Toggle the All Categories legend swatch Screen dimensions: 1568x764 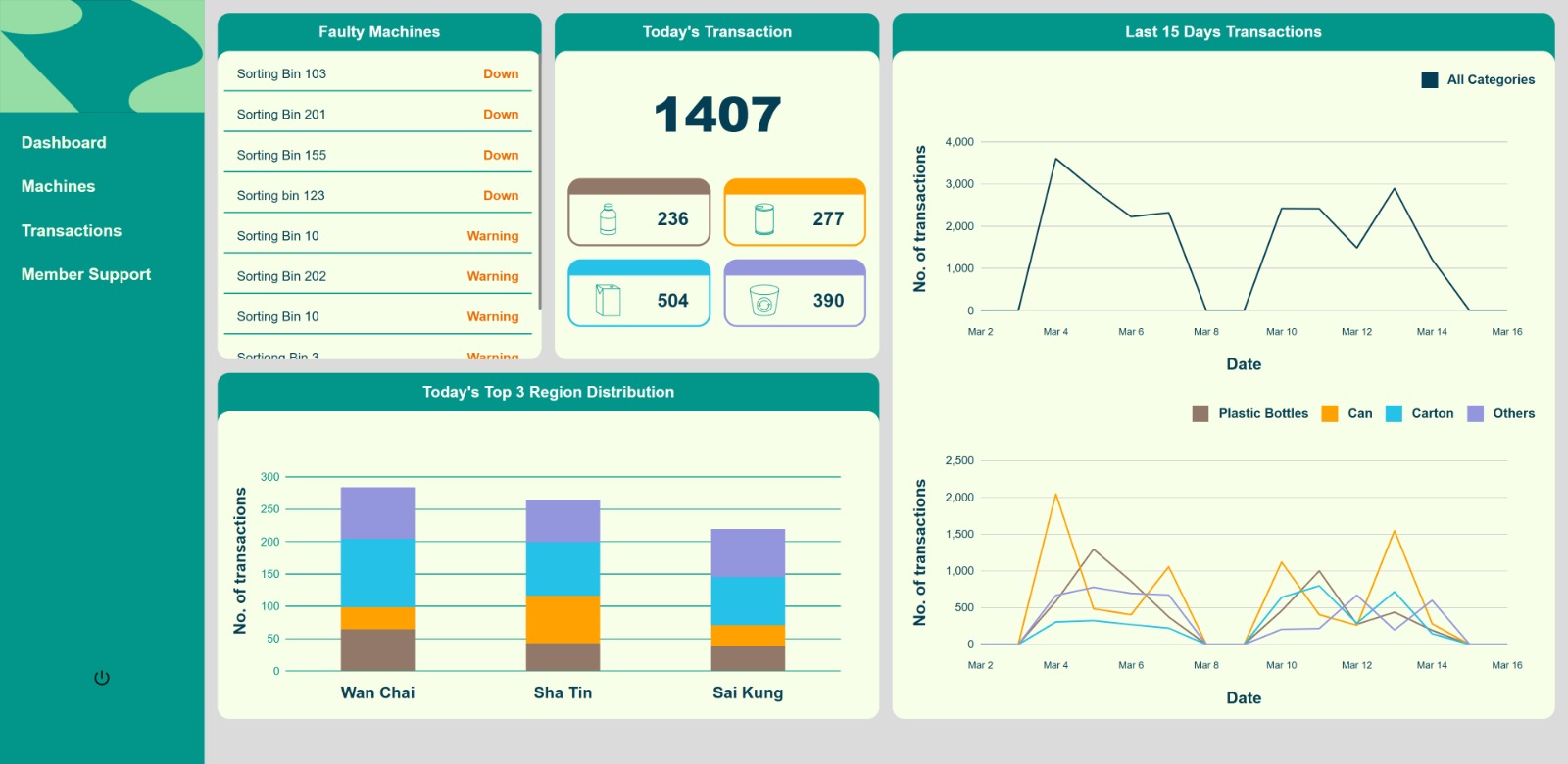(x=1430, y=80)
